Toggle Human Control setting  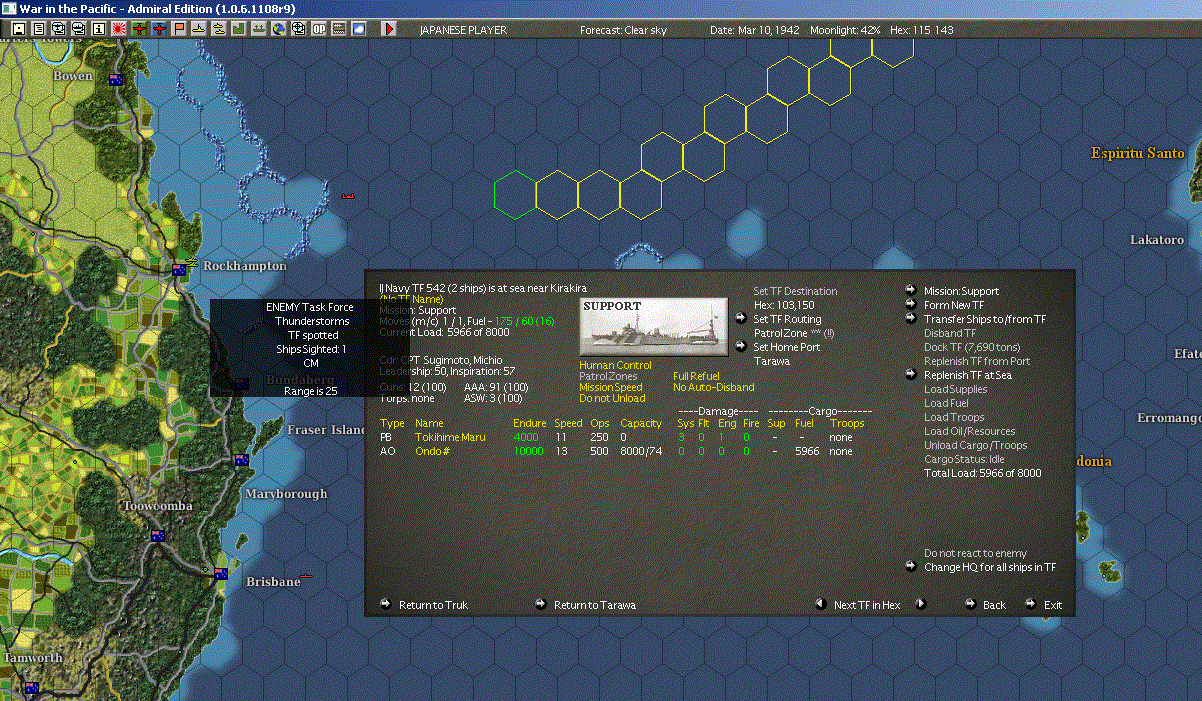tap(615, 365)
